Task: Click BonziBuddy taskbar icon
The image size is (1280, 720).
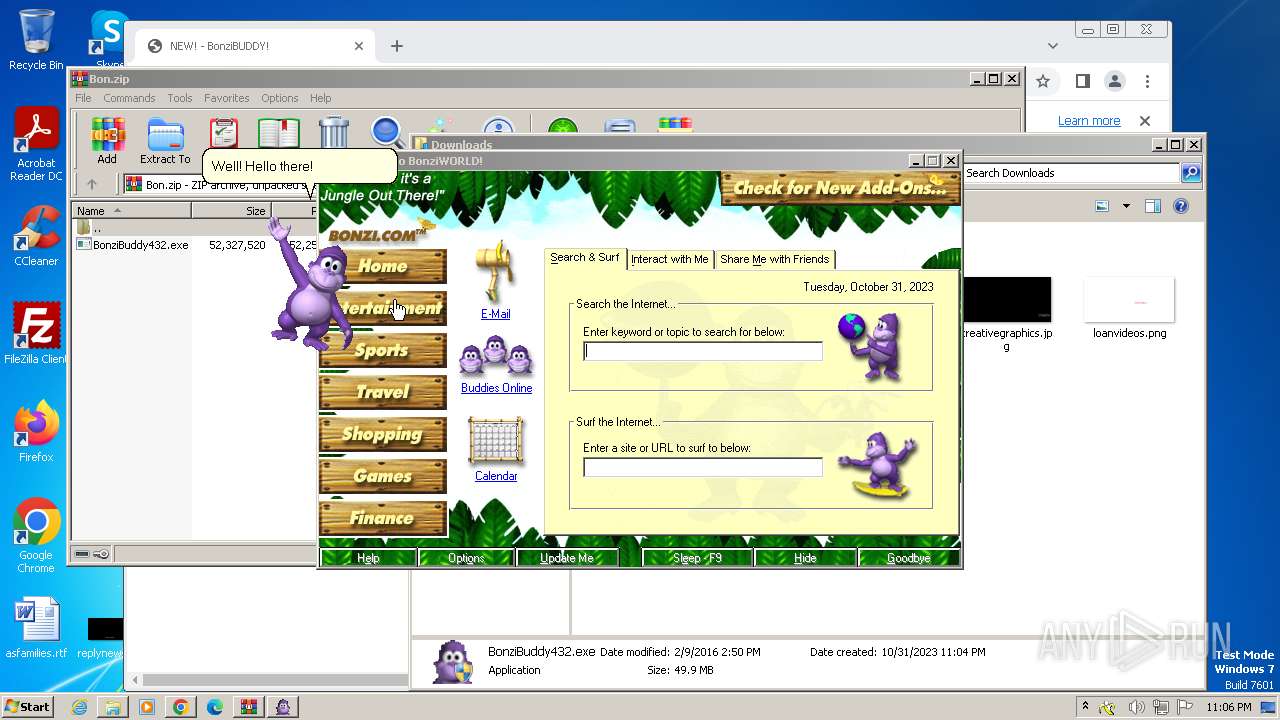Action: [283, 707]
